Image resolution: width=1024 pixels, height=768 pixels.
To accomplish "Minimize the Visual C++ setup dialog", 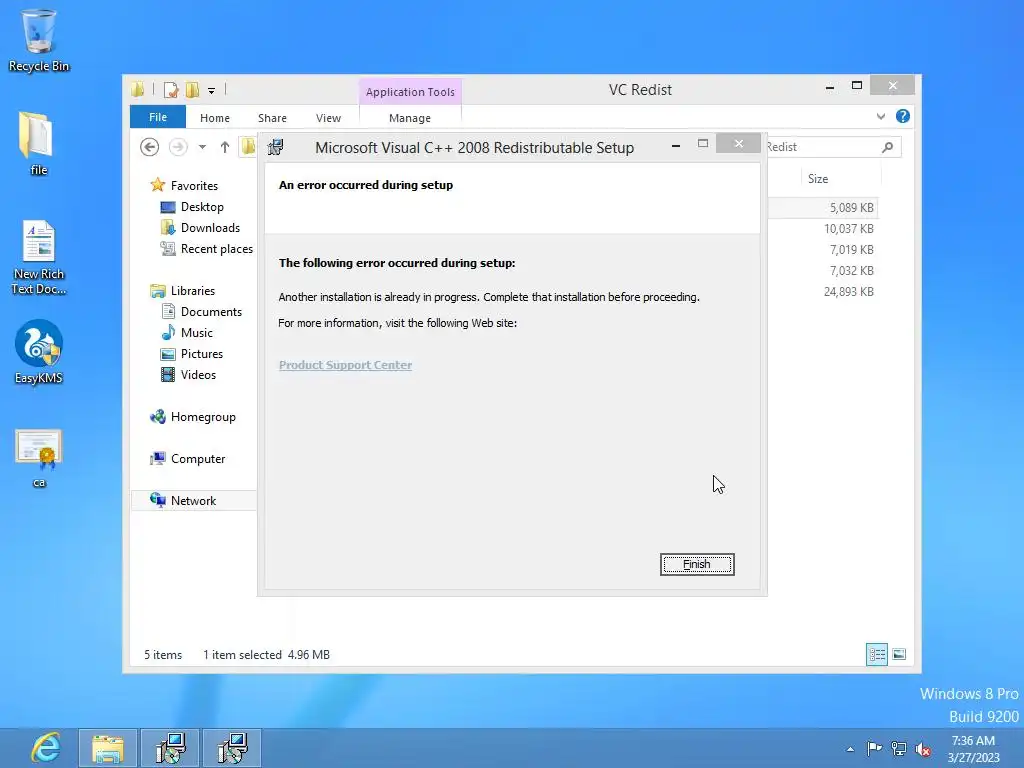I will click(x=676, y=144).
